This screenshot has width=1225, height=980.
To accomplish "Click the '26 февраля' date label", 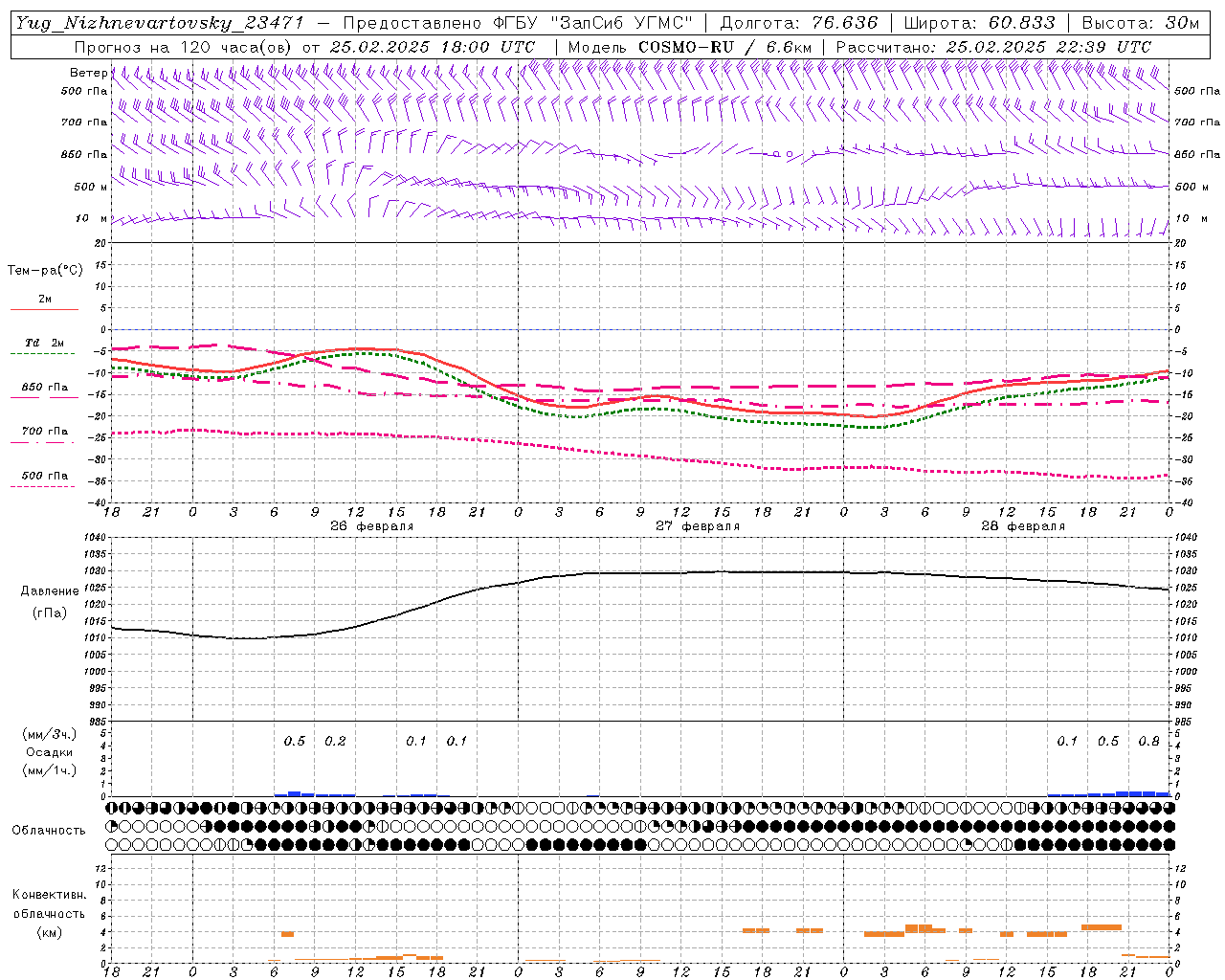I will pos(372,526).
